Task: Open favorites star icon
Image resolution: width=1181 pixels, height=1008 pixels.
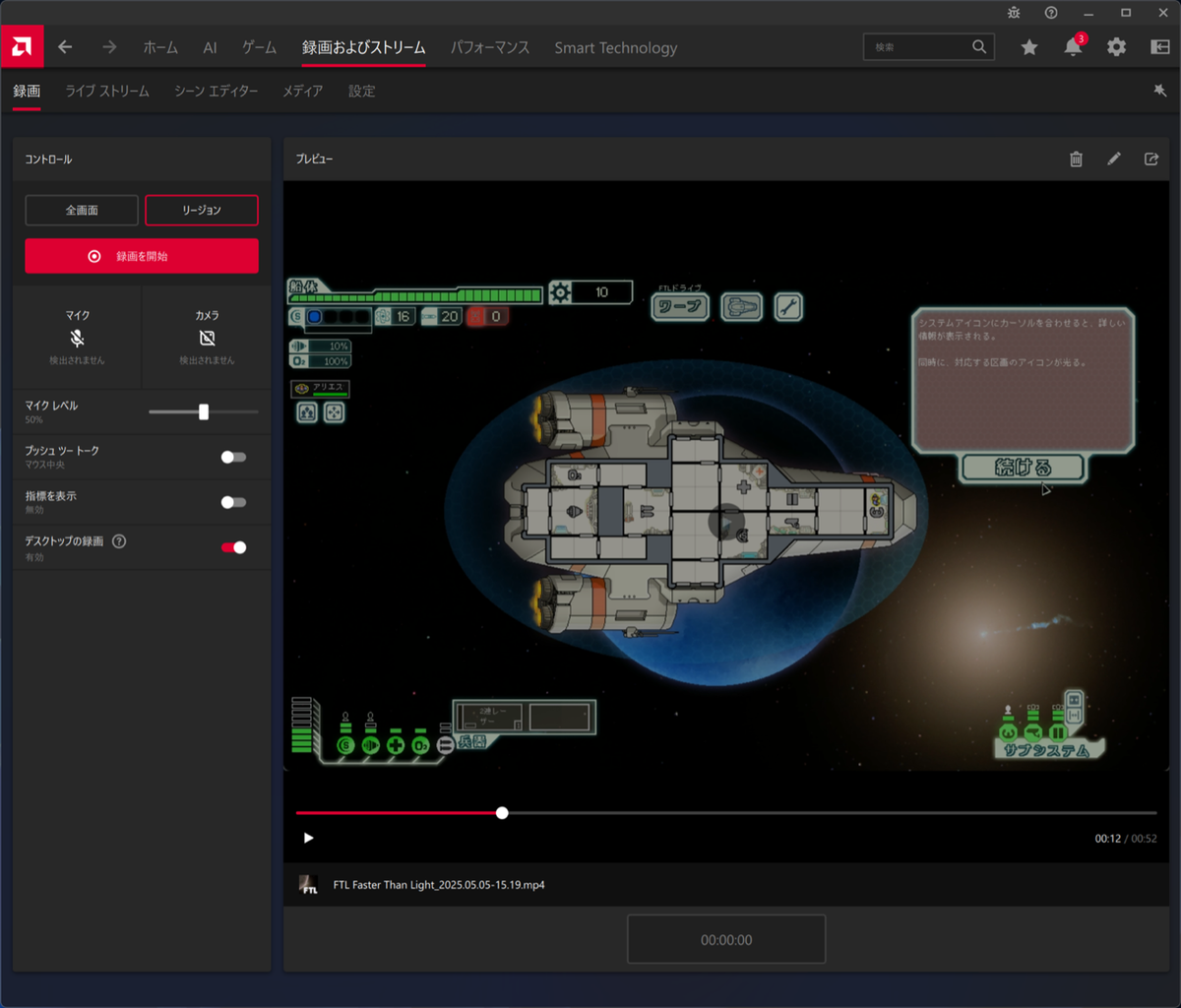Action: tap(1029, 47)
